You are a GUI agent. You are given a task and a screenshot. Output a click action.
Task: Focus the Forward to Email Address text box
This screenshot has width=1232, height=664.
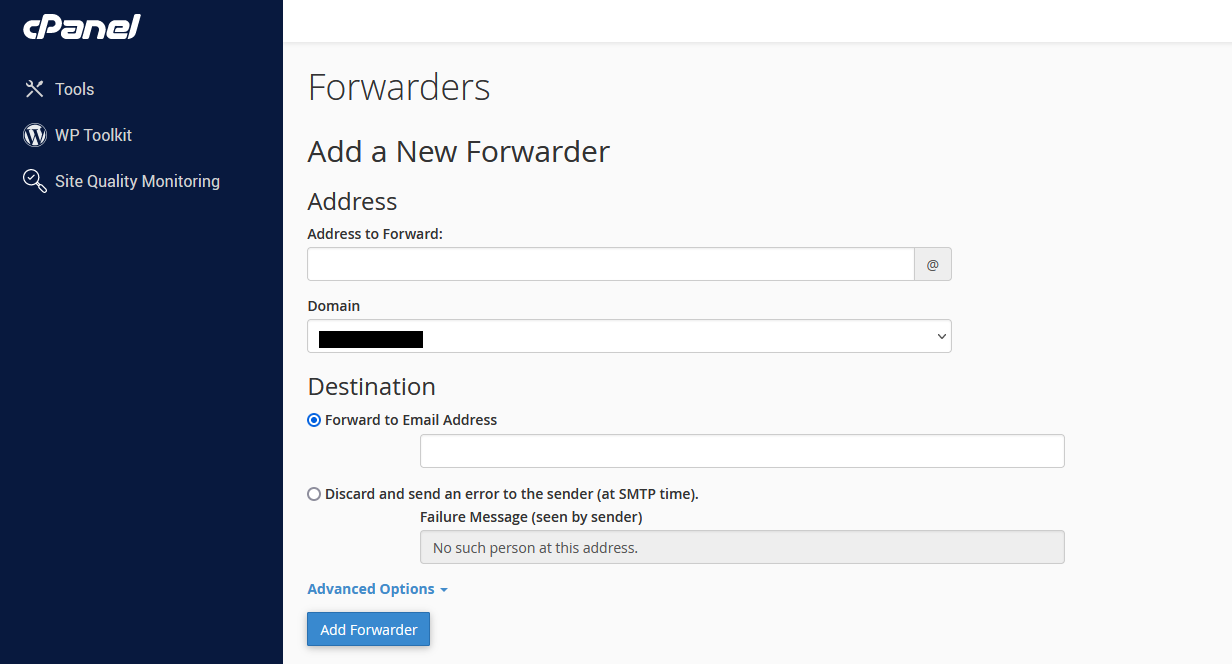(741, 451)
